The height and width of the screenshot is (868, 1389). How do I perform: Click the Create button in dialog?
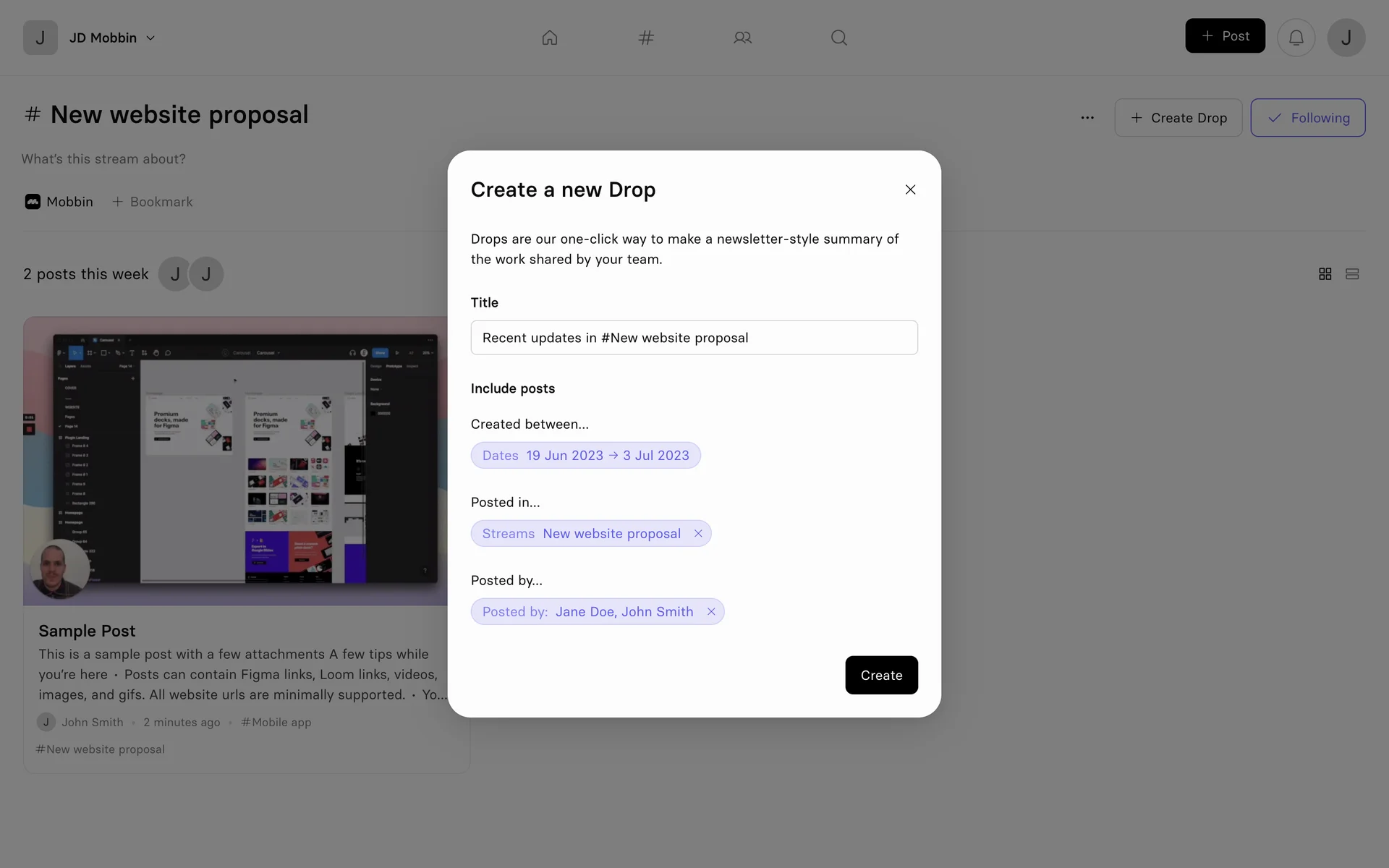pyautogui.click(x=881, y=675)
